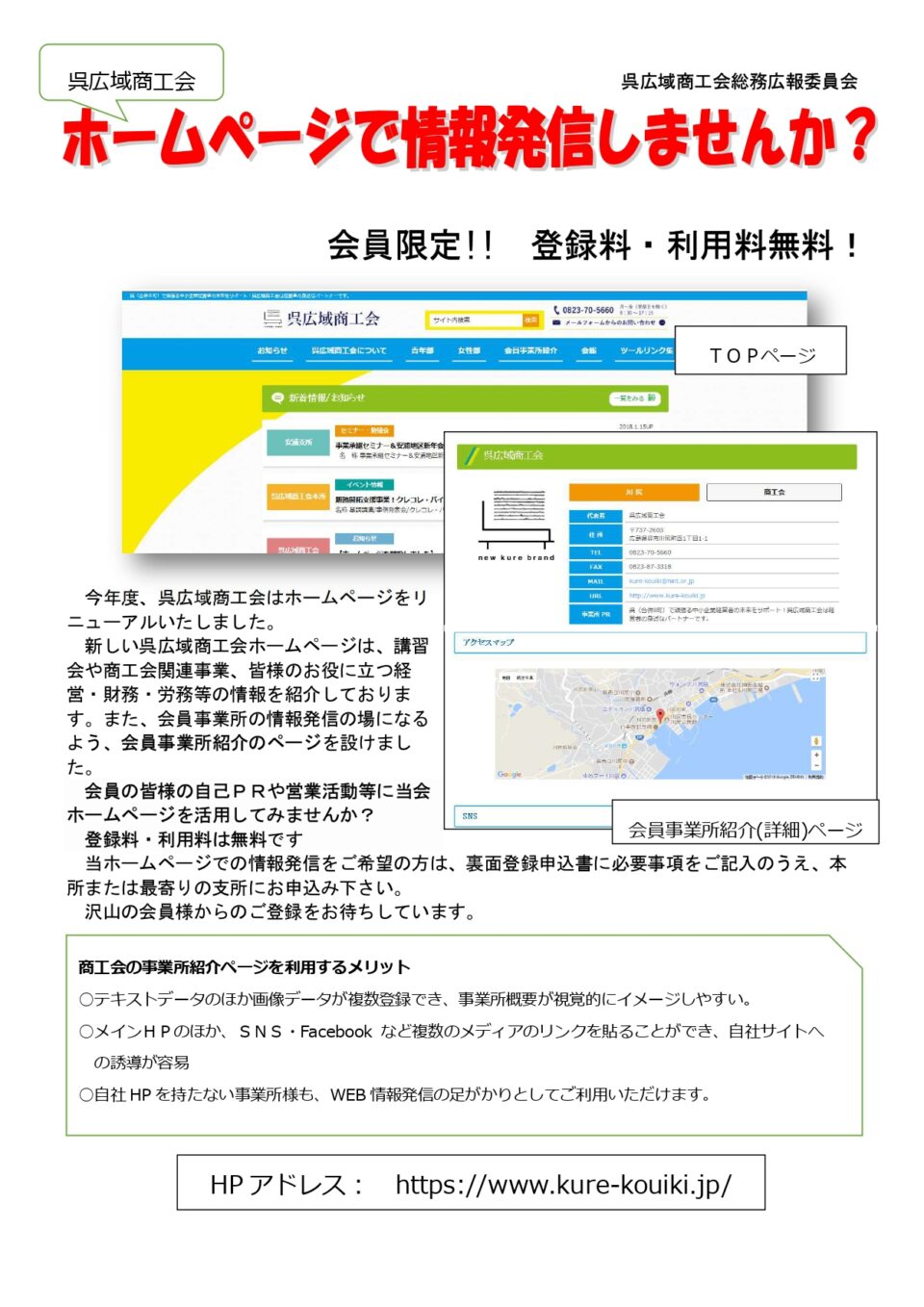This screenshot has width=924, height=1307.
Task: Click the mail envelope icon in header
Action: (556, 323)
